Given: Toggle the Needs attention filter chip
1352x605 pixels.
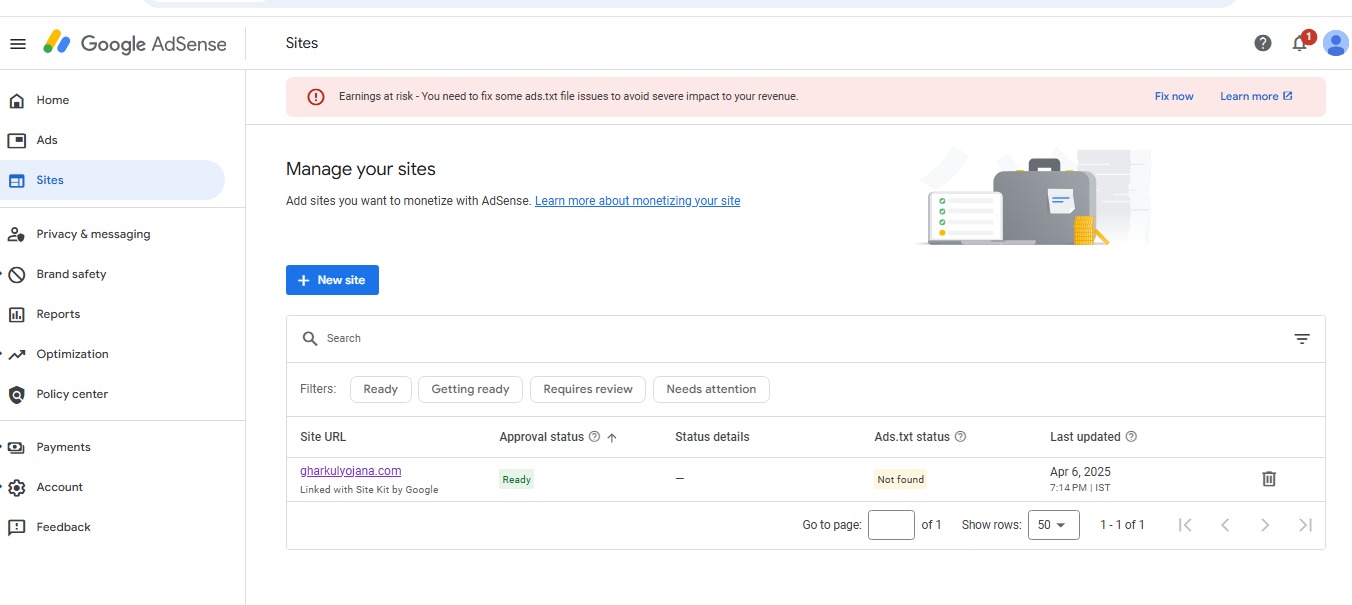Looking at the screenshot, I should (x=711, y=389).
